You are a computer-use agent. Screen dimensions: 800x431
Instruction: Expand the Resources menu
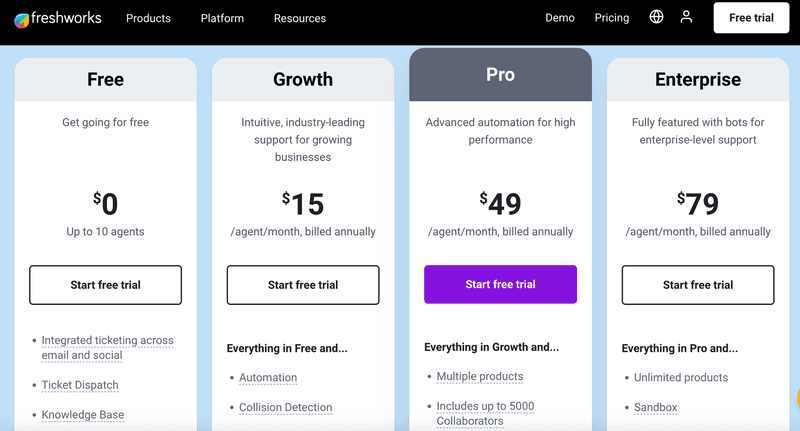[300, 18]
